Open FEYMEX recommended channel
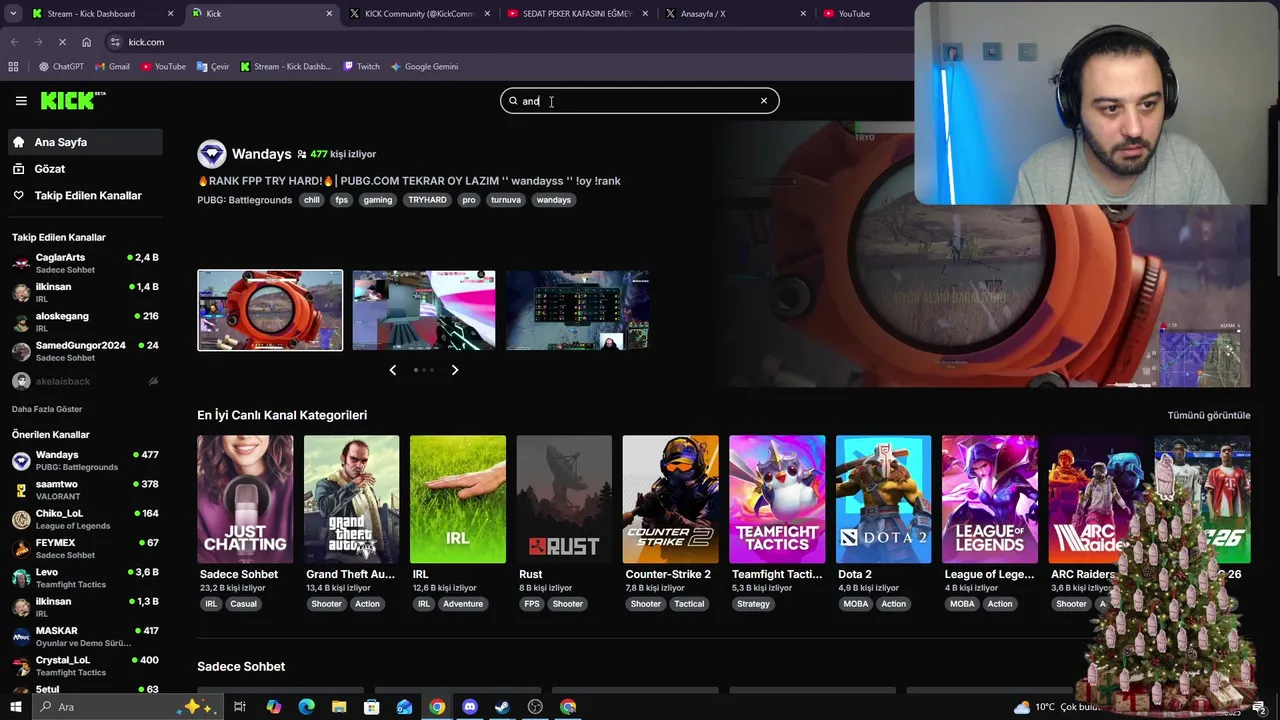The height and width of the screenshot is (720, 1280). [85, 548]
